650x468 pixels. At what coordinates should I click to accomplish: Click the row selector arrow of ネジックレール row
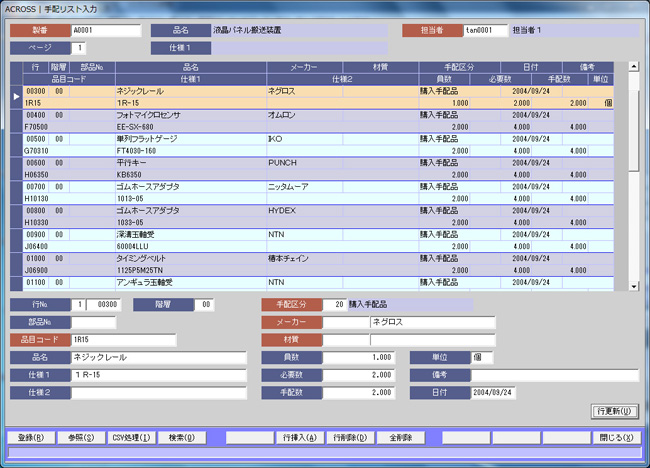coord(15,96)
